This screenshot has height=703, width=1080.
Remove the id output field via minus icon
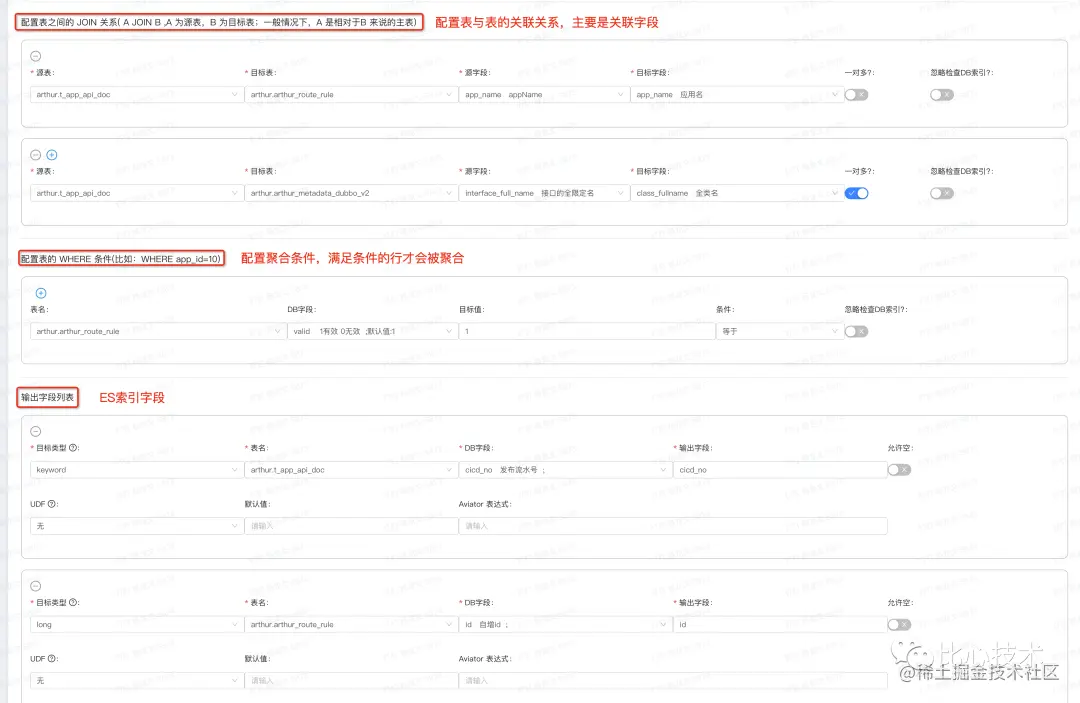pos(36,586)
